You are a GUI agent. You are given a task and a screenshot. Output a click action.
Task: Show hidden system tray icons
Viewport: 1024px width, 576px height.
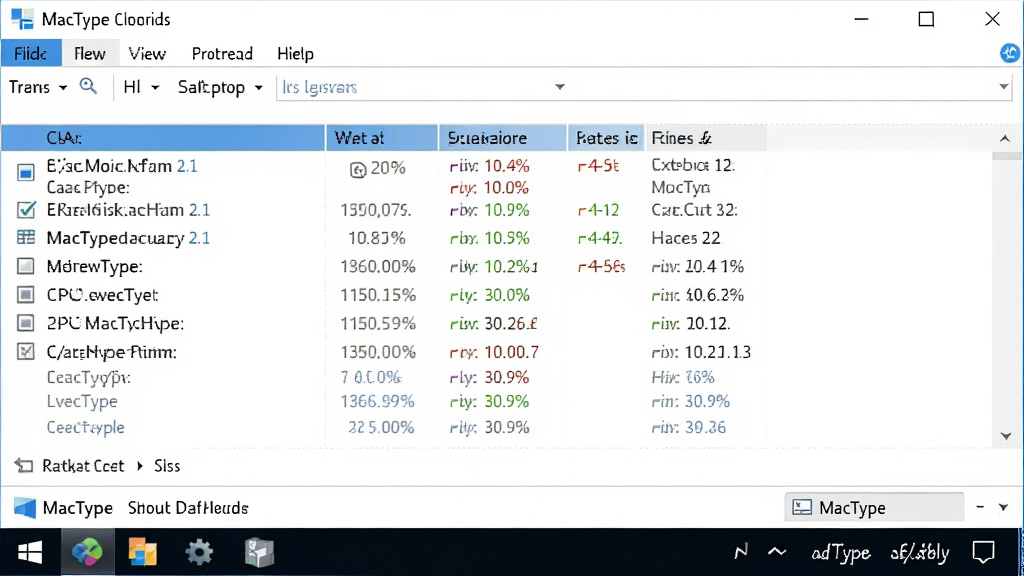777,552
